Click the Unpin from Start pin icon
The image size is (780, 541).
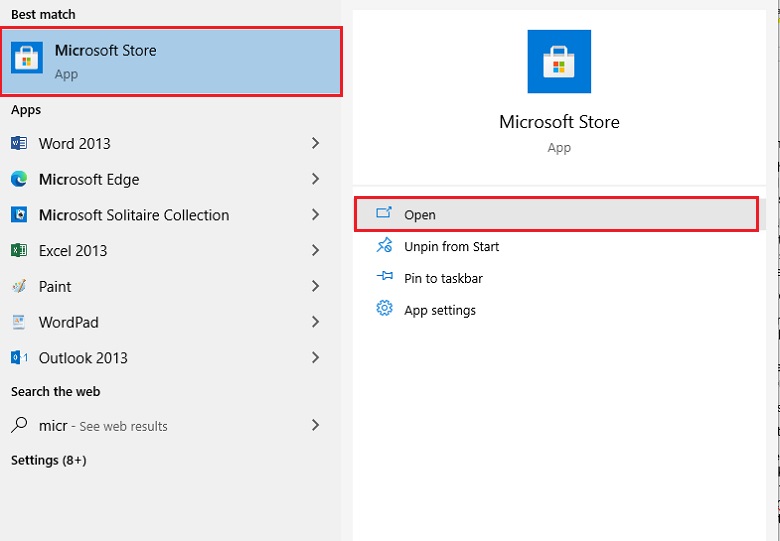[384, 245]
